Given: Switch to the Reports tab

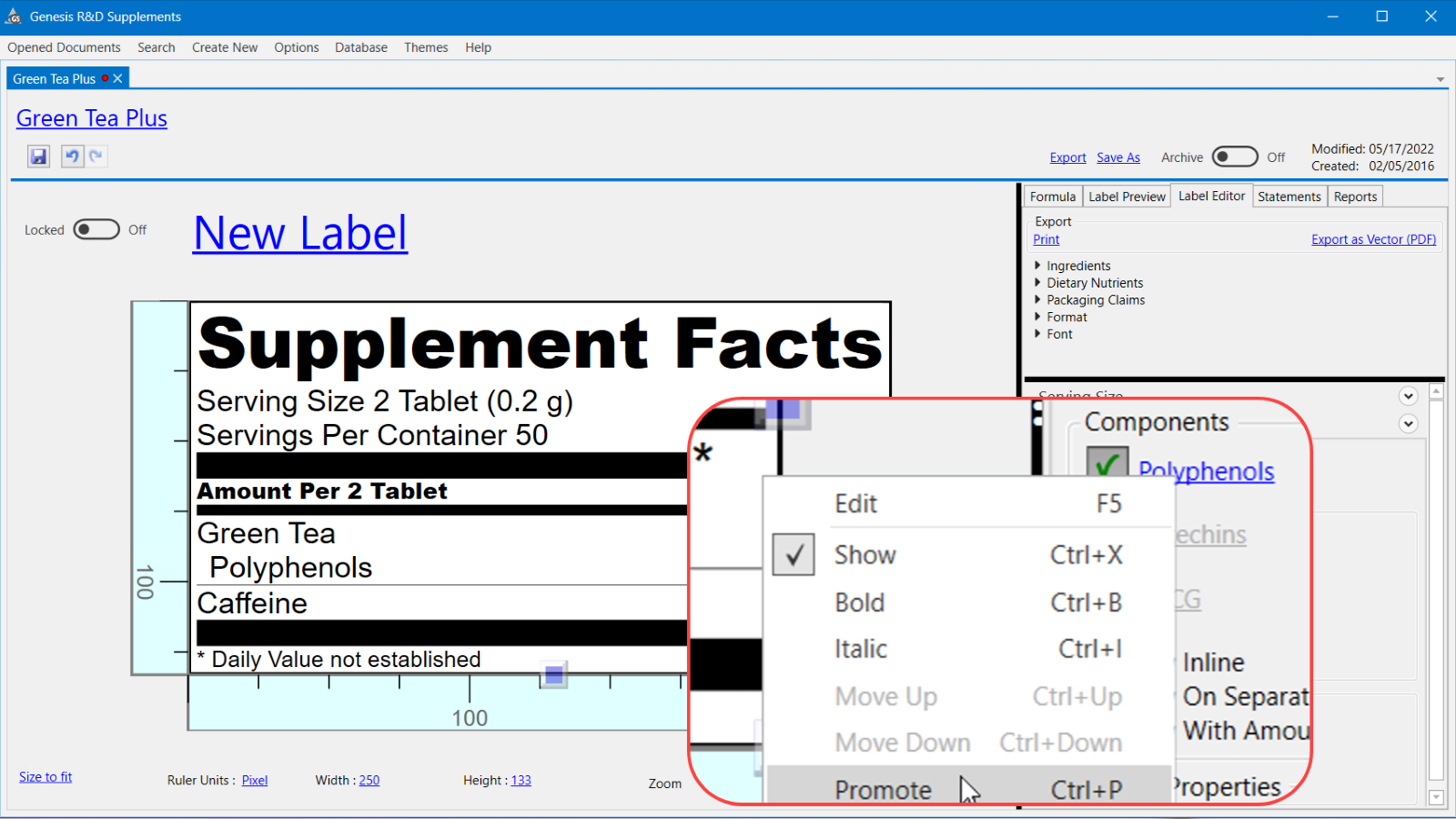Looking at the screenshot, I should (1355, 197).
